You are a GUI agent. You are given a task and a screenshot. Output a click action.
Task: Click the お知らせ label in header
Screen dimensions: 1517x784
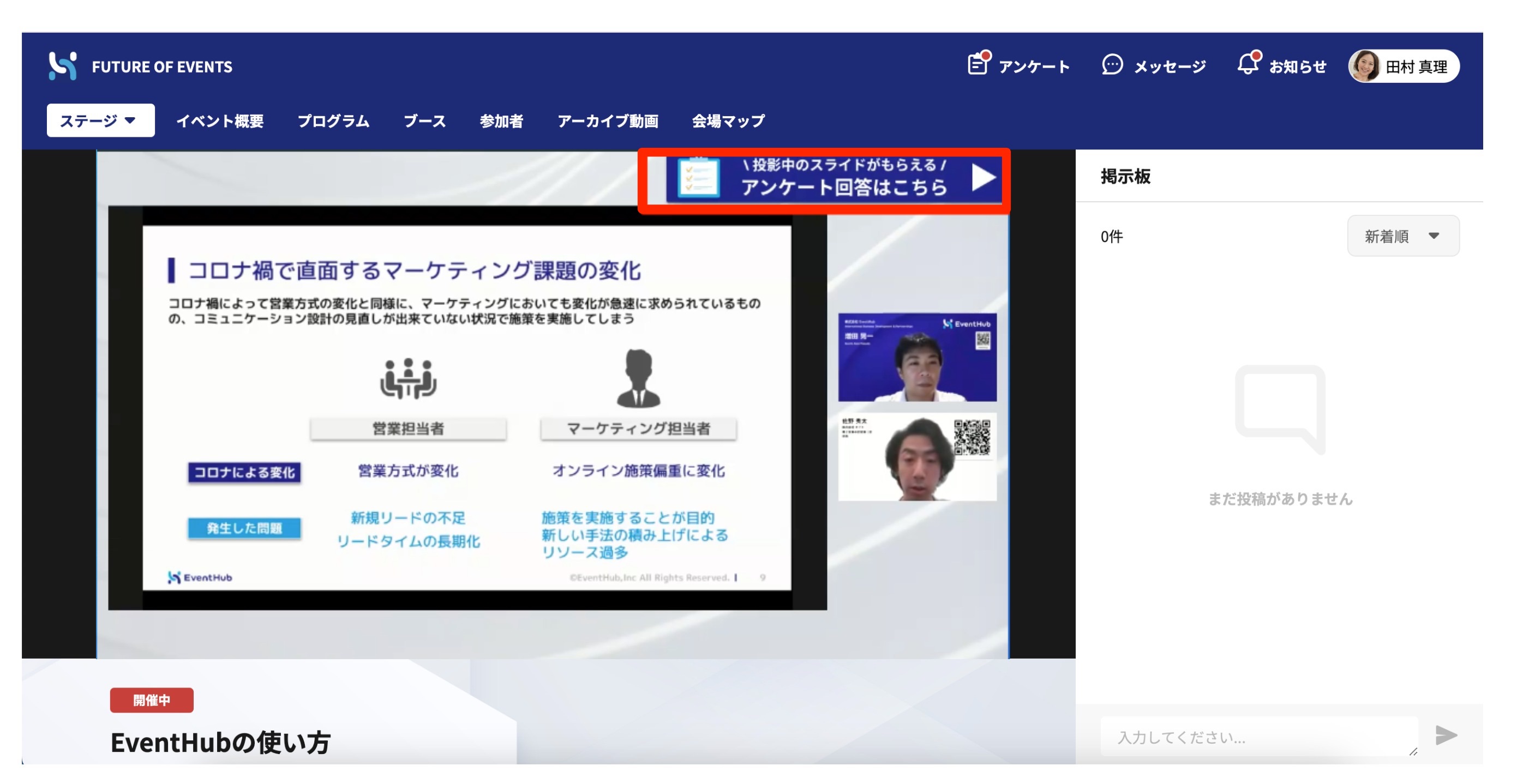[x=1297, y=67]
